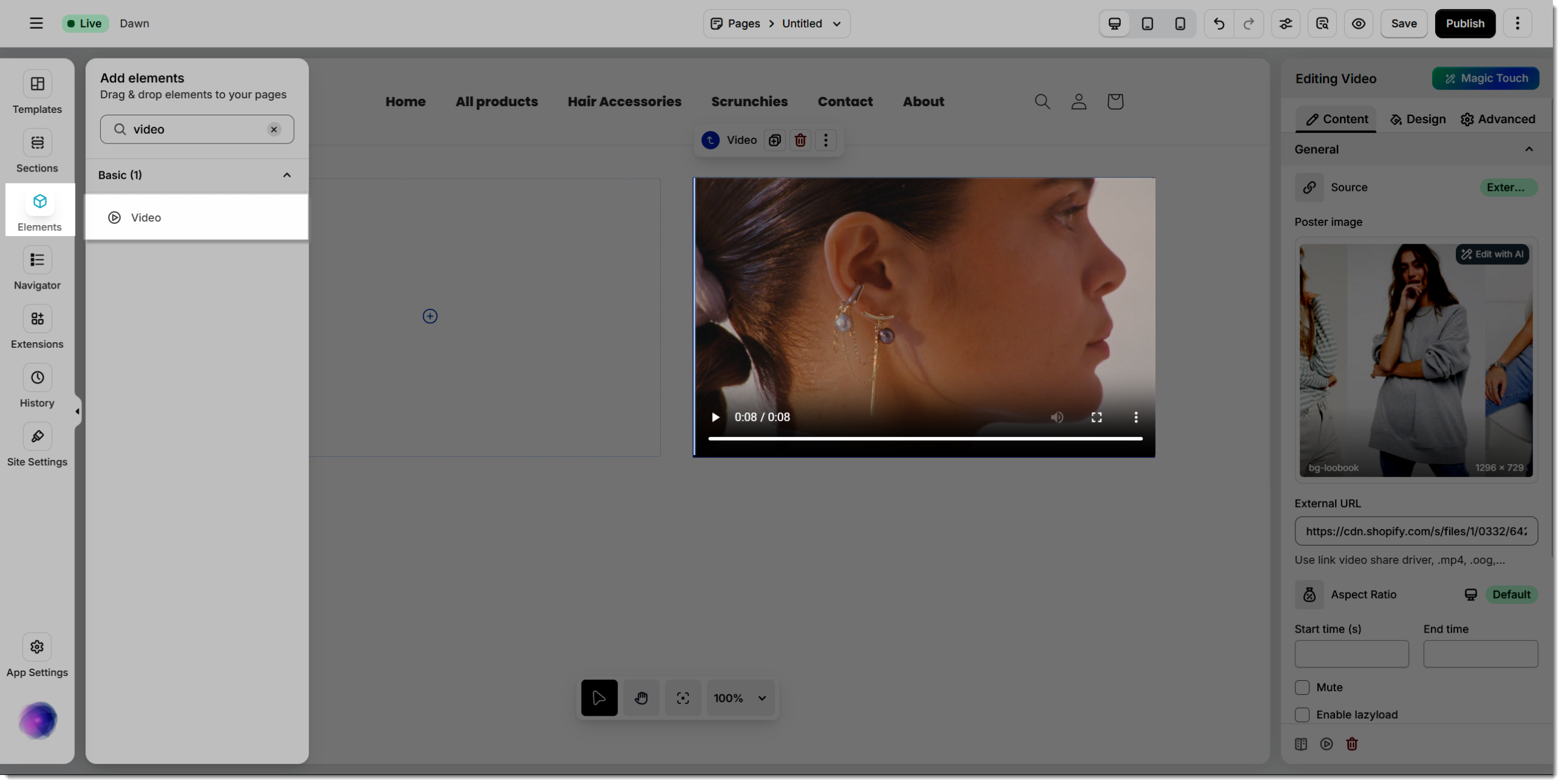The width and height of the screenshot is (1562, 784).
Task: Enable the Mute checkbox
Action: click(1302, 688)
